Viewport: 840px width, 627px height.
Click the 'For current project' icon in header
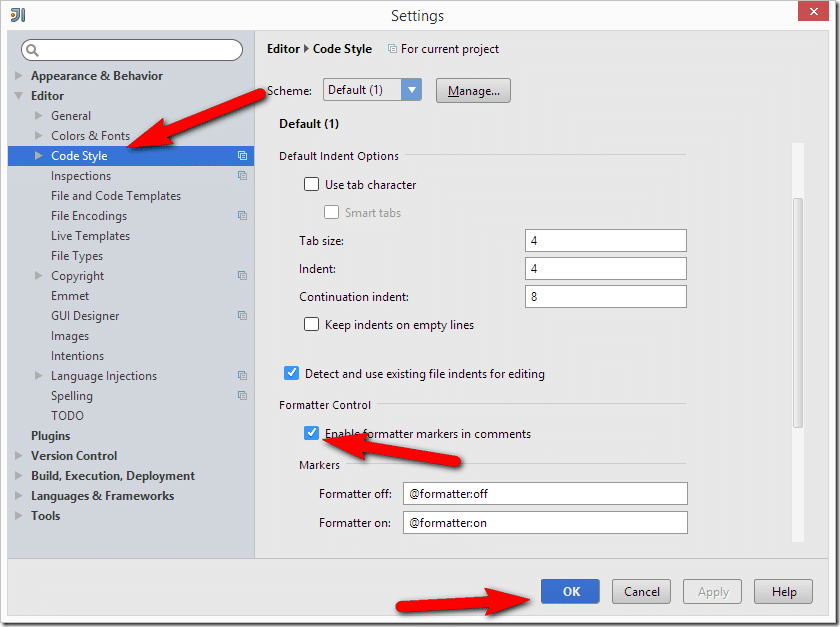pos(392,49)
